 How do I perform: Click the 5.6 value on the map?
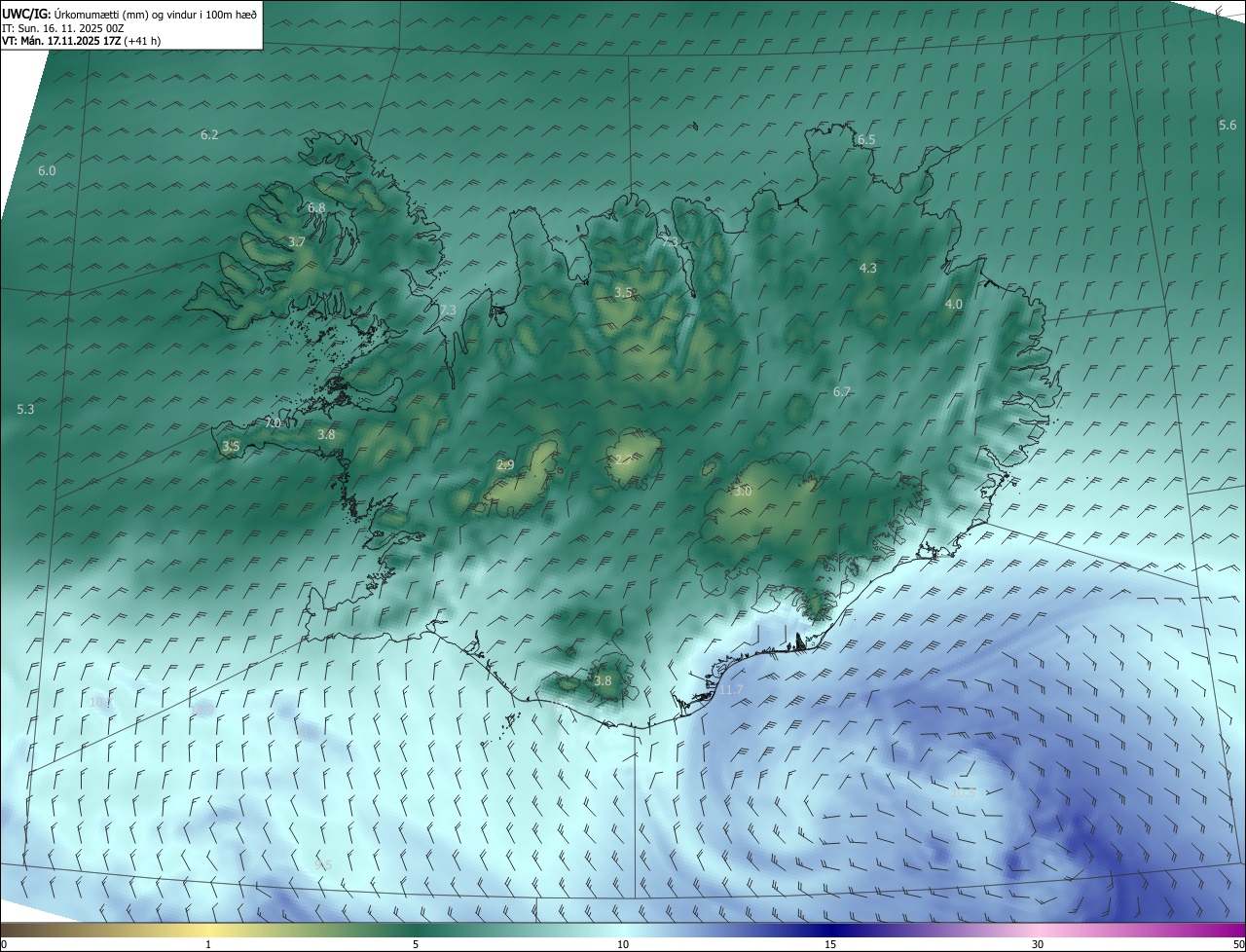pos(1228,125)
